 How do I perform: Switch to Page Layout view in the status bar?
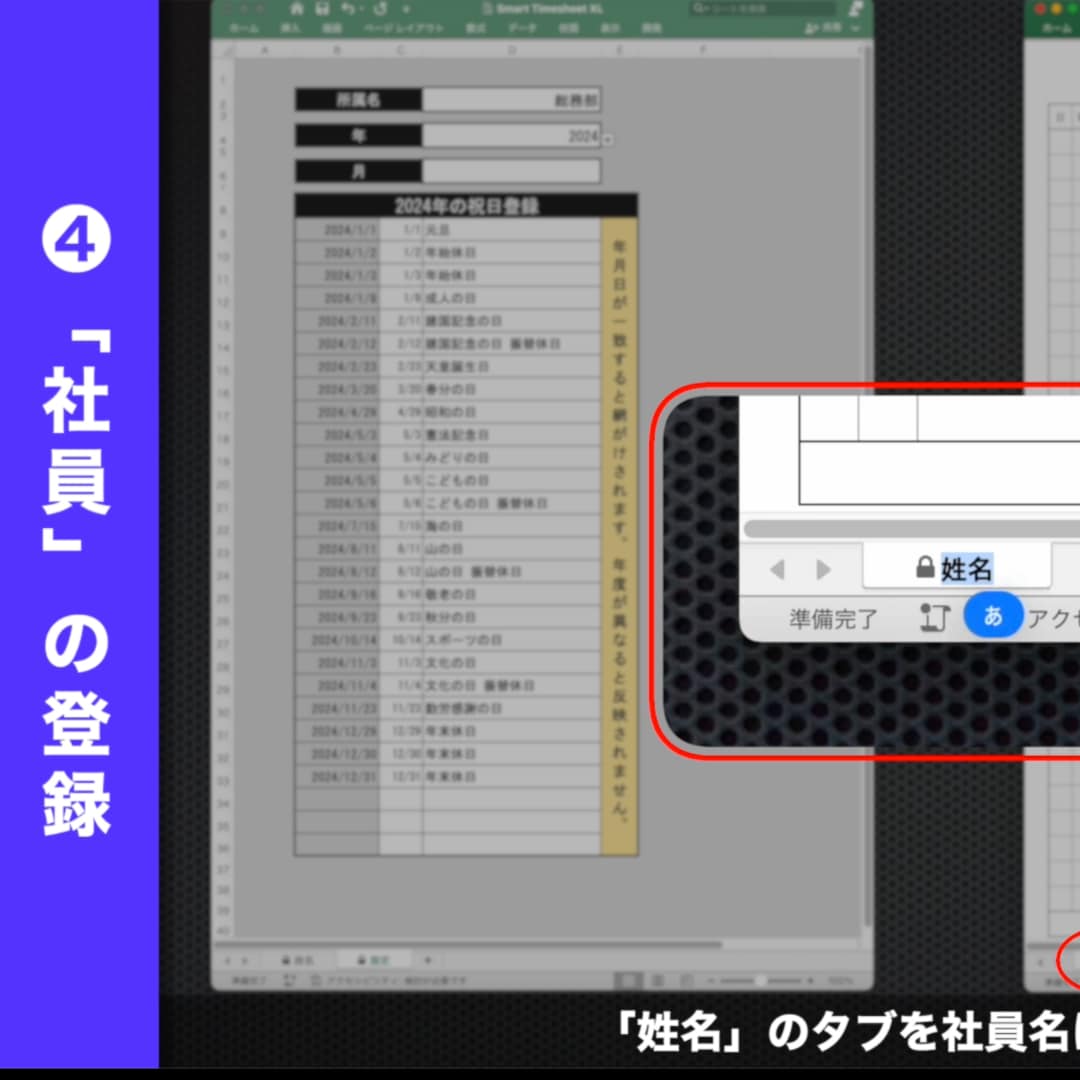tap(657, 979)
